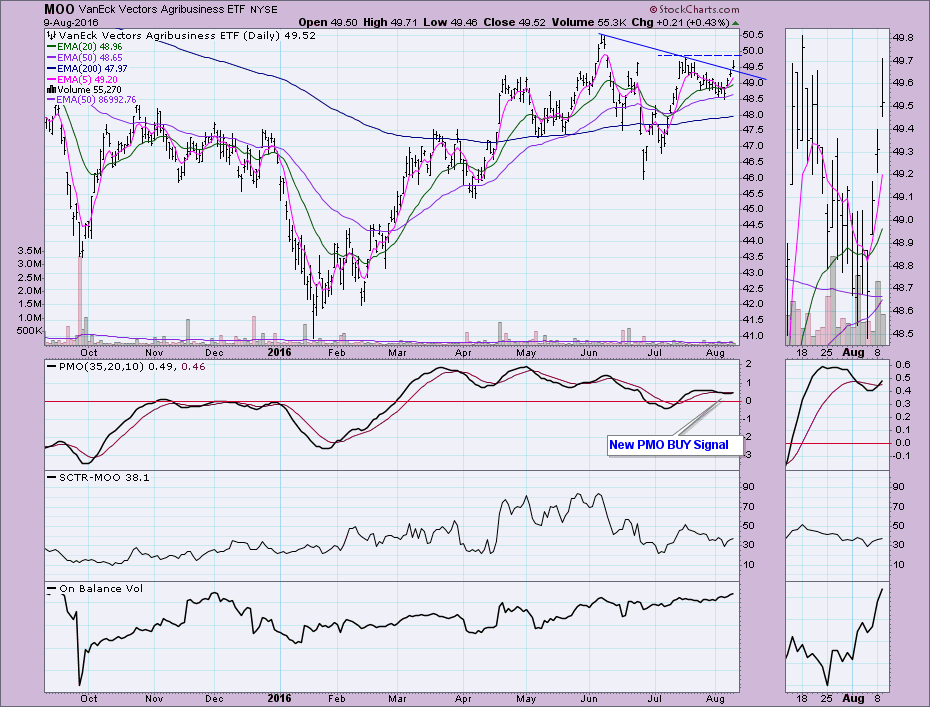Click the MOO ticker symbol heading
The height and width of the screenshot is (707, 930).
click(x=57, y=8)
